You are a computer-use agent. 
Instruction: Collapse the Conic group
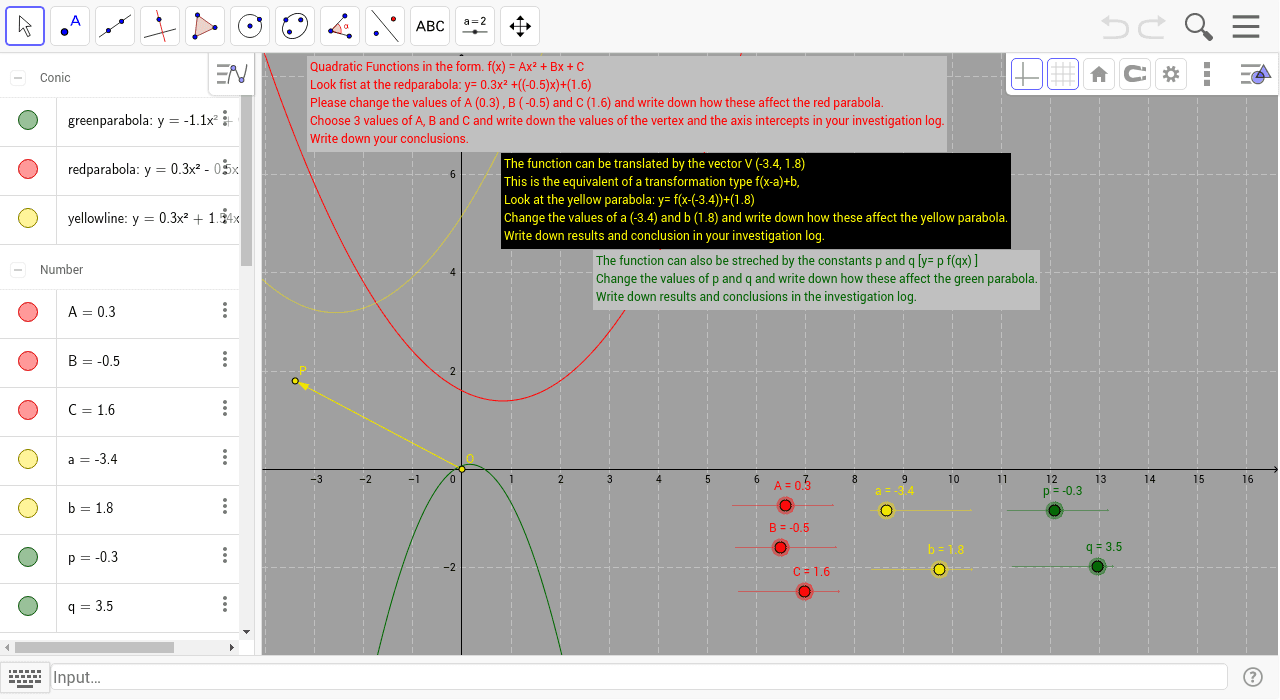click(17, 77)
